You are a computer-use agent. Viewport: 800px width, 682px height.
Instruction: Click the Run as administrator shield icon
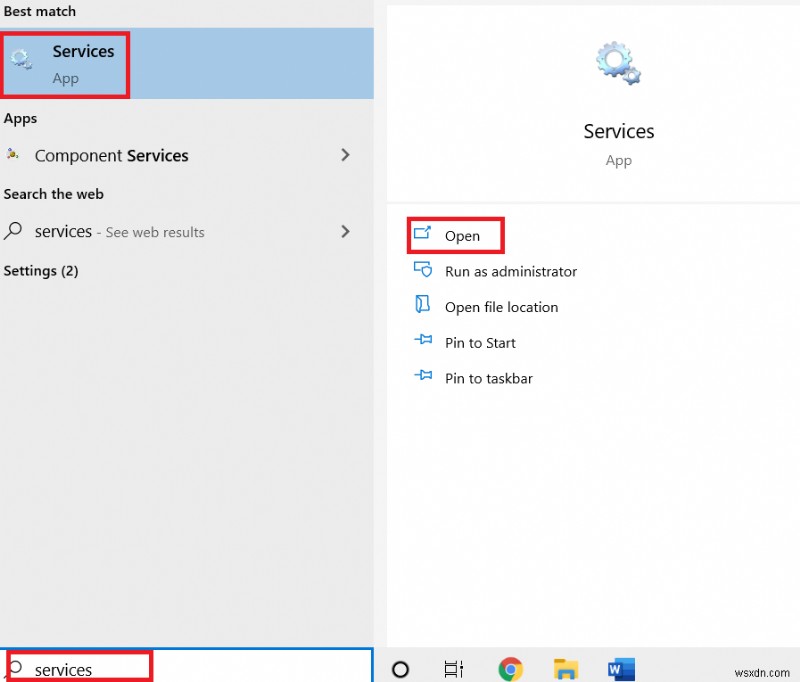pyautogui.click(x=422, y=269)
